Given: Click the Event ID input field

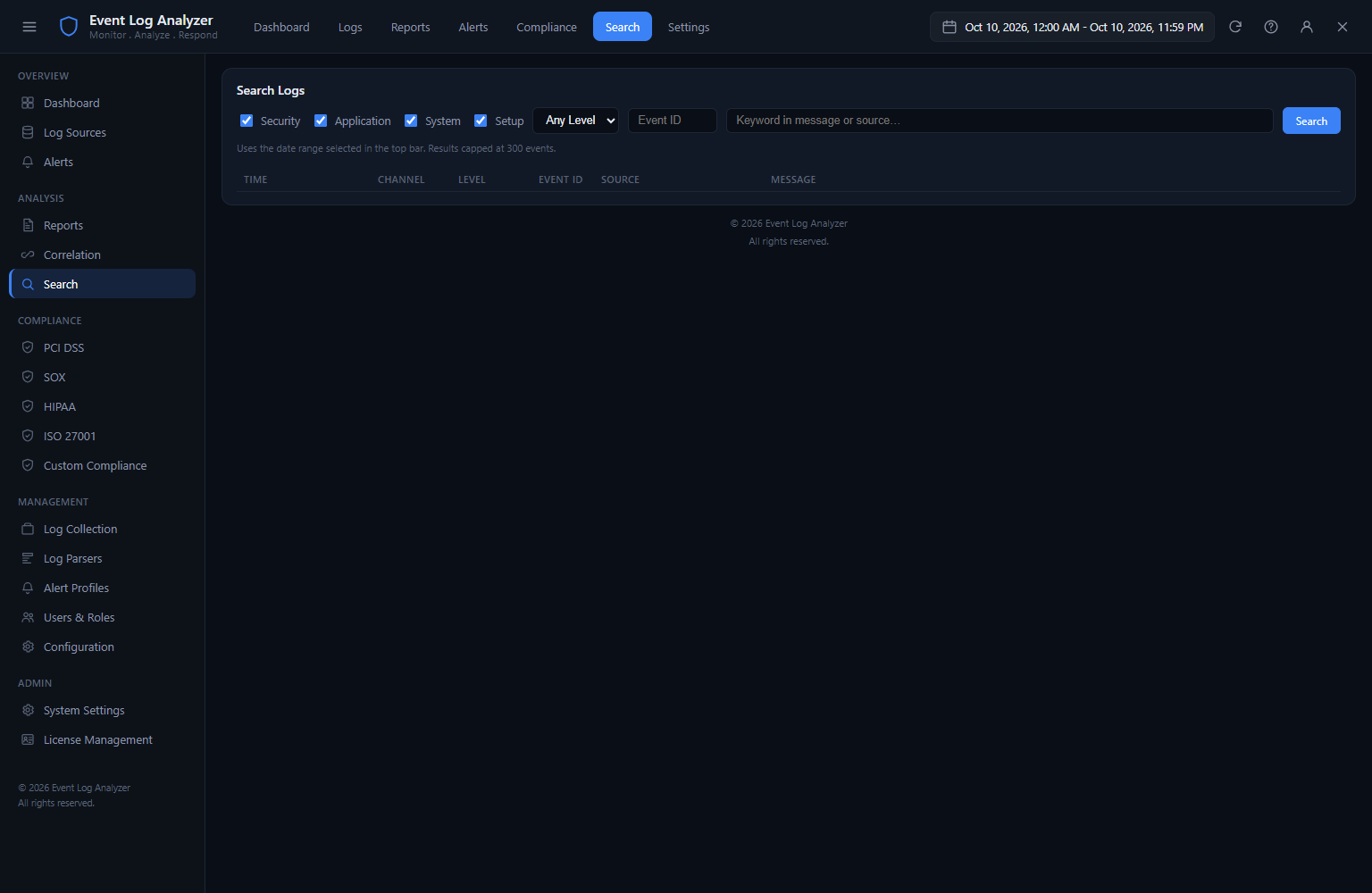Looking at the screenshot, I should [673, 121].
